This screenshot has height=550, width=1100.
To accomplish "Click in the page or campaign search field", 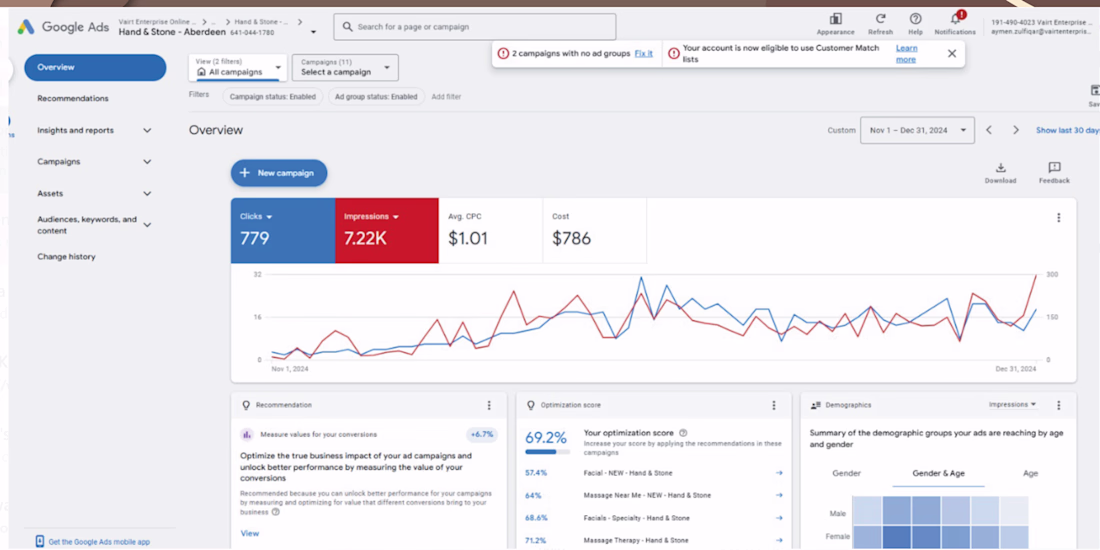I will pyautogui.click(x=475, y=27).
